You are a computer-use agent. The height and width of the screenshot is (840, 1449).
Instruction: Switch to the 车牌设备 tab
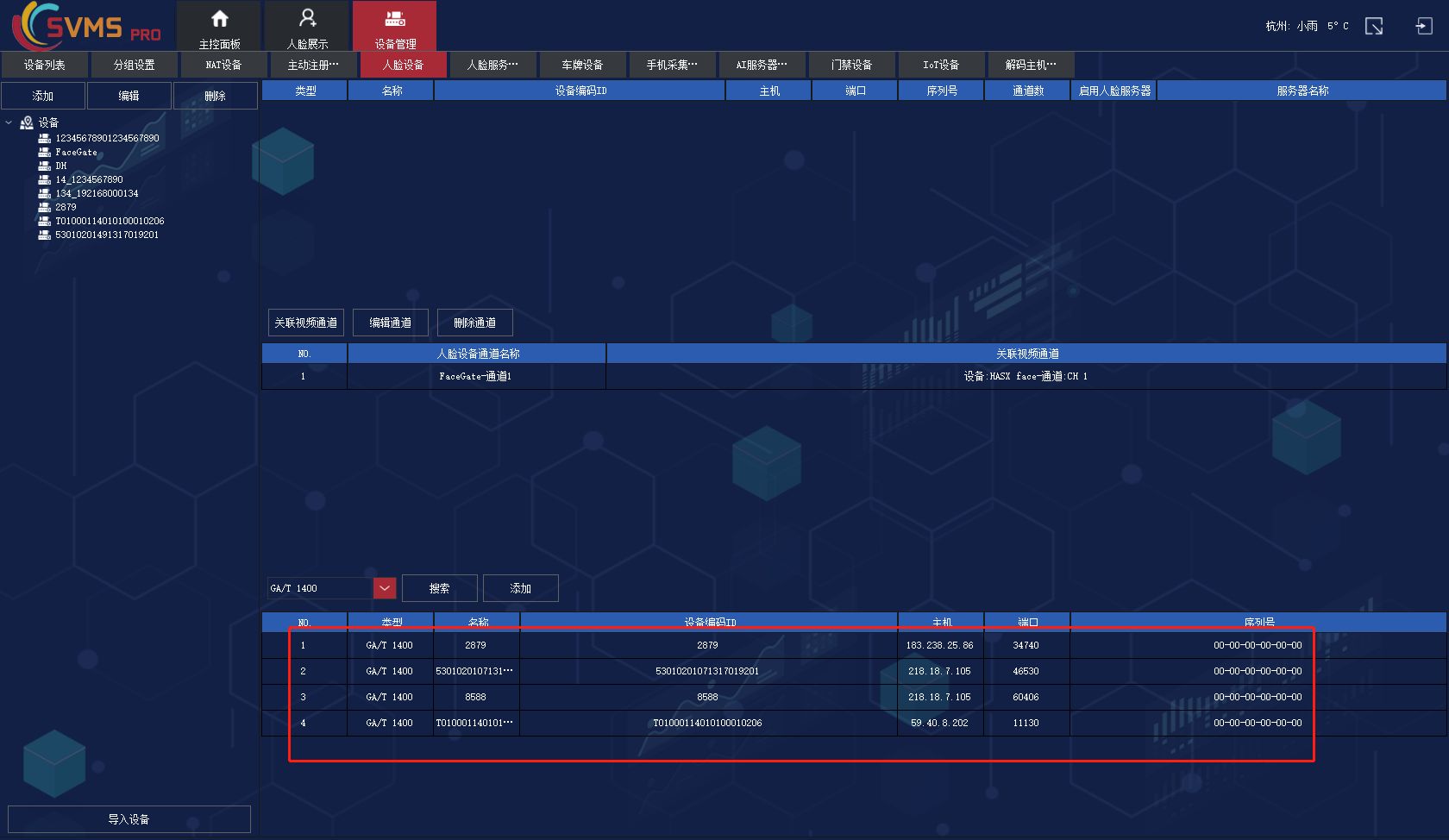(x=582, y=65)
